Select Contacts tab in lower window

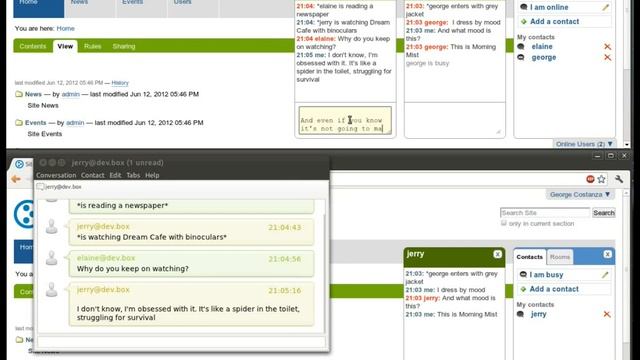click(529, 257)
